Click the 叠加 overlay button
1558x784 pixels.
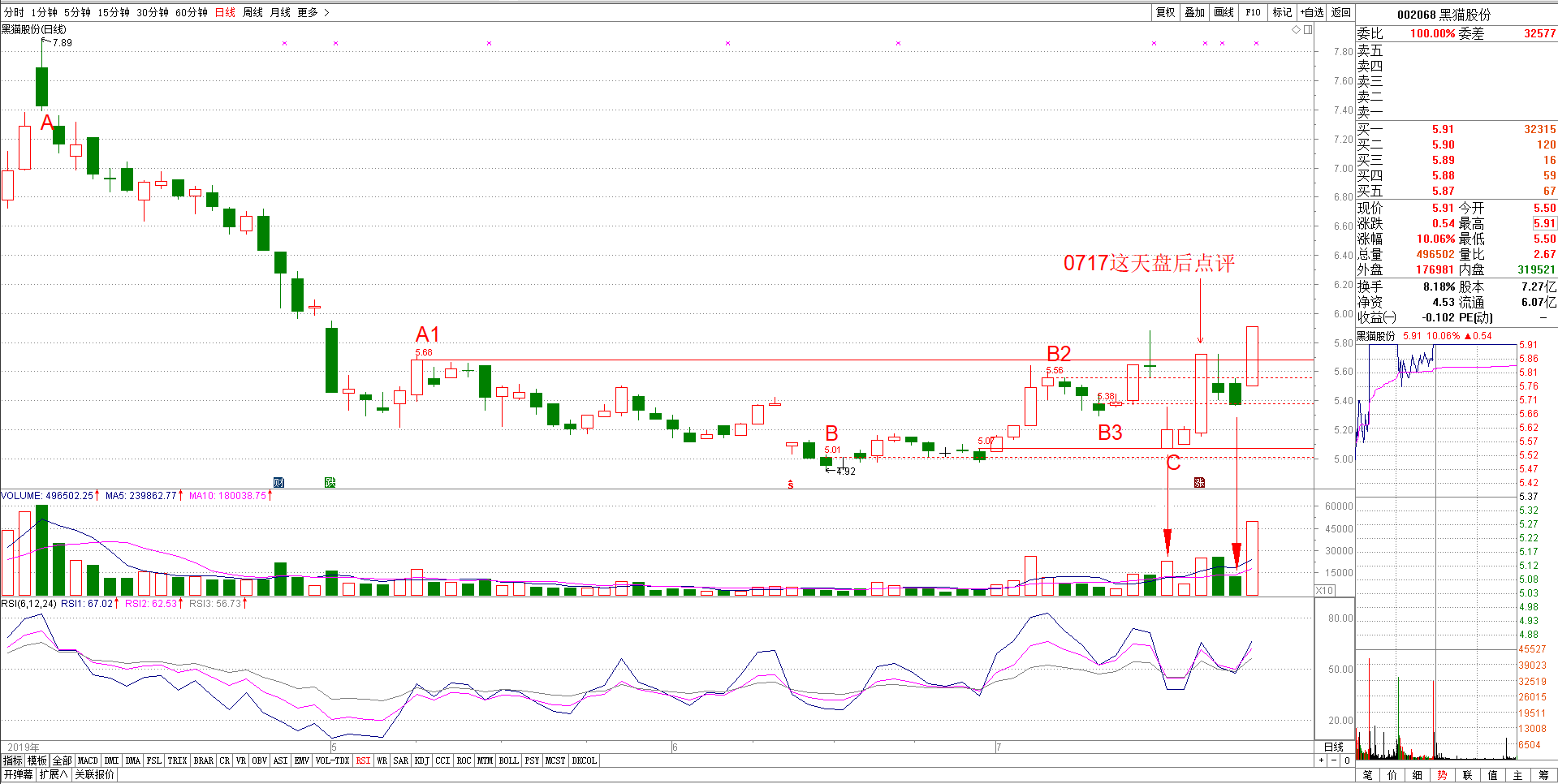coord(1195,12)
